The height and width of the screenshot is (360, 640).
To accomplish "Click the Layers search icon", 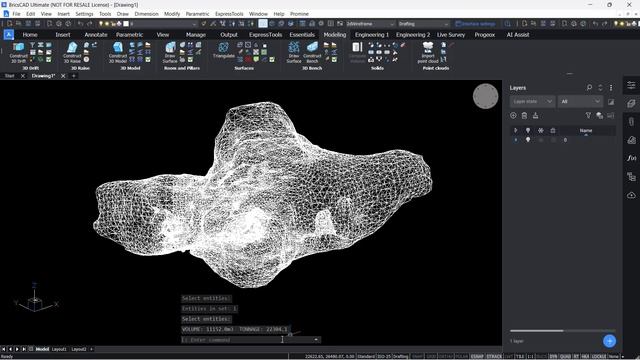I will (589, 88).
